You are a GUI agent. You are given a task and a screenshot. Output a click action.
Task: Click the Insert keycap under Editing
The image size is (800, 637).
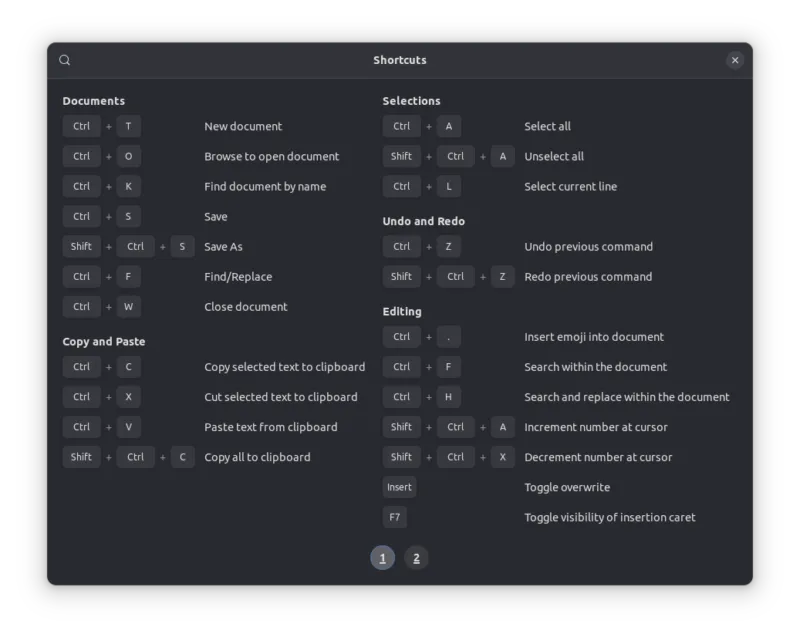click(x=399, y=487)
